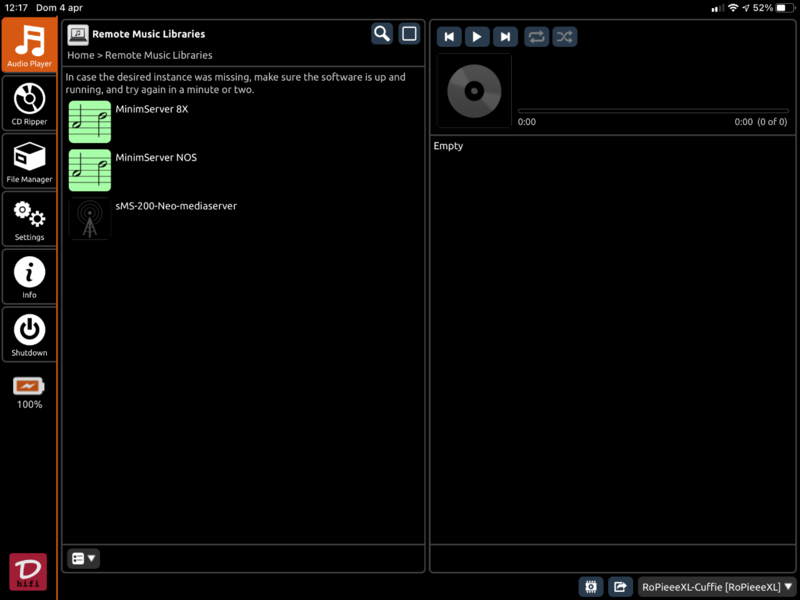Open the File Manager
The width and height of the screenshot is (800, 600).
click(x=29, y=161)
